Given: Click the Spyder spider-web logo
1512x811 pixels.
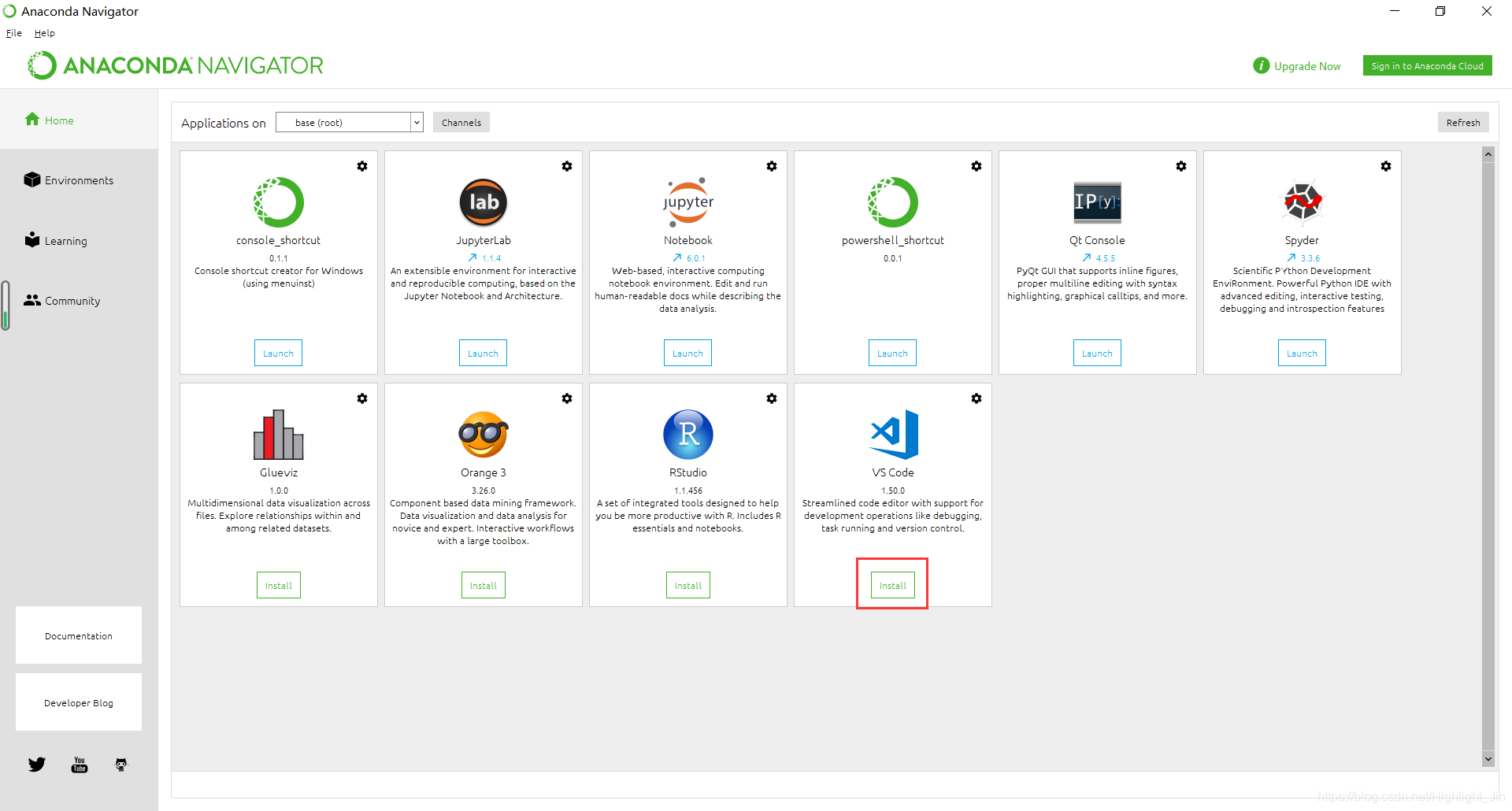Looking at the screenshot, I should point(1303,202).
